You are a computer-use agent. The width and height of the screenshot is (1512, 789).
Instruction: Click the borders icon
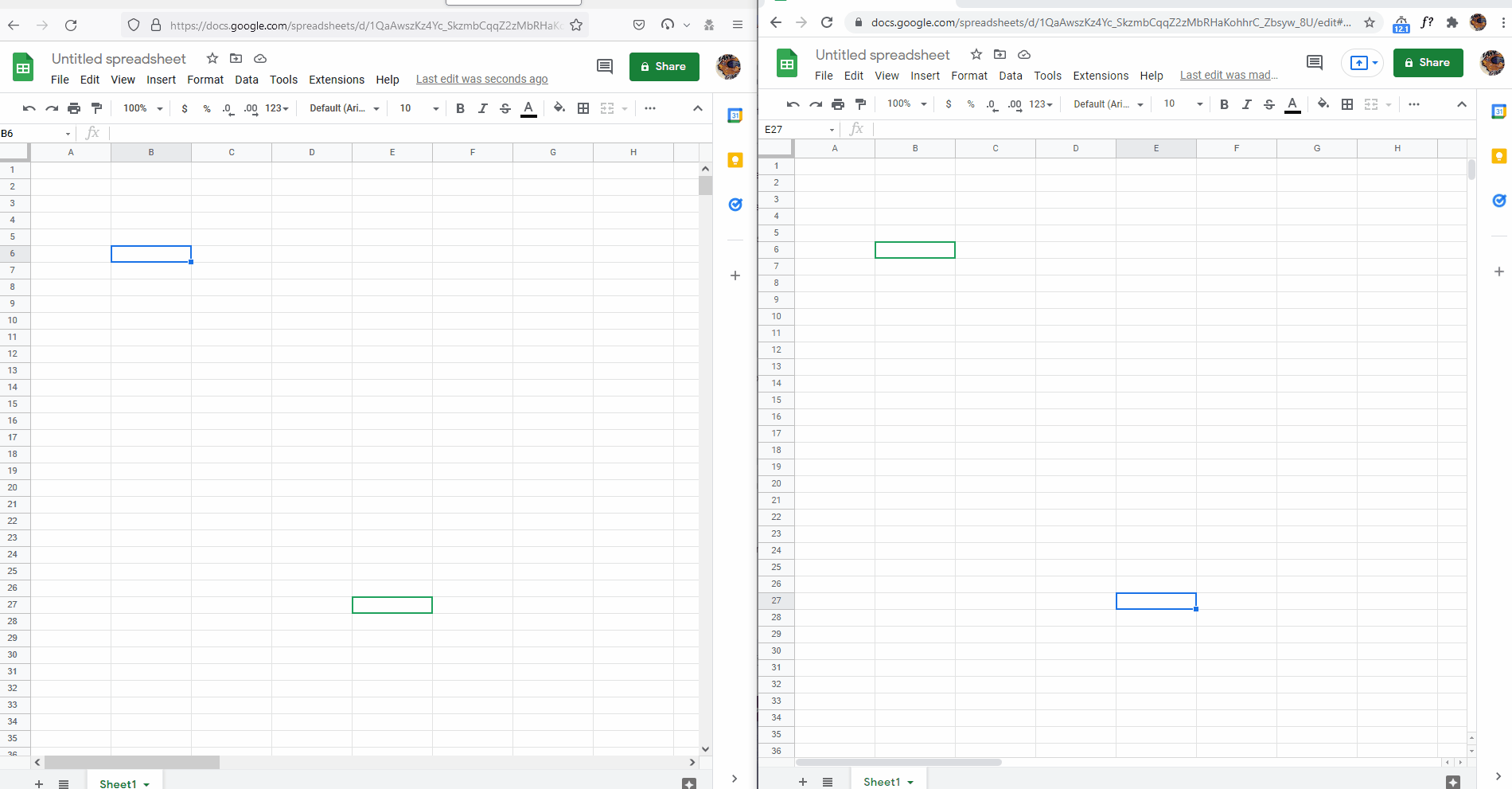[583, 107]
